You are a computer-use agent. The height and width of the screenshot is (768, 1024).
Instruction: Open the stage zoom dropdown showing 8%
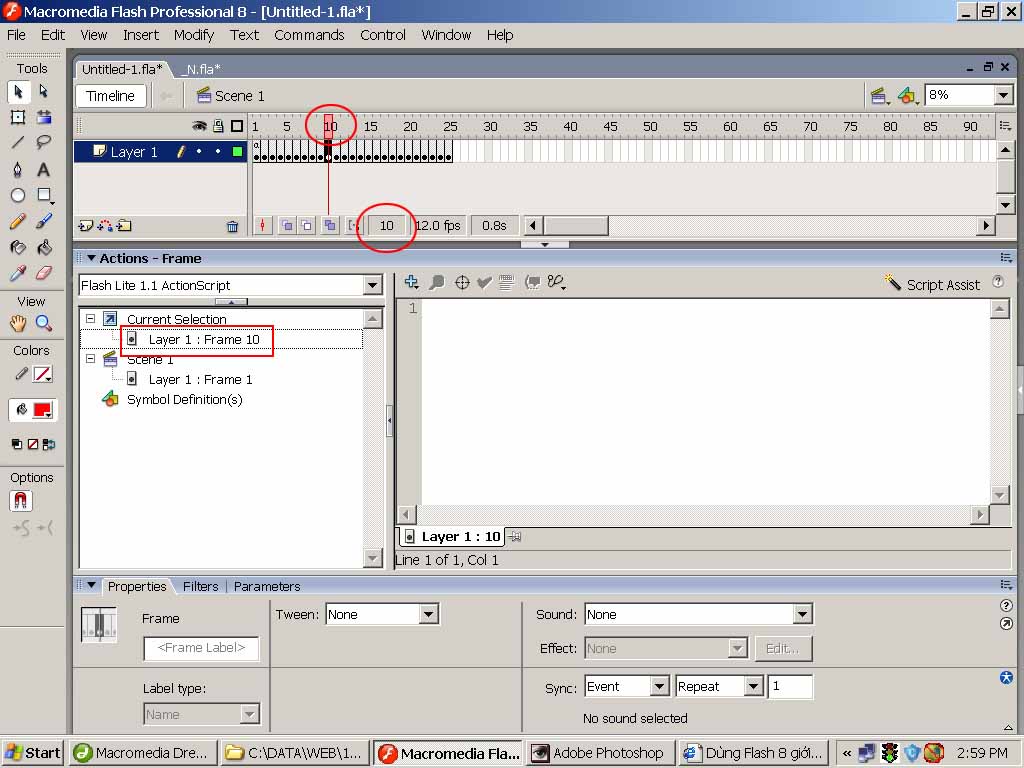coord(1004,95)
